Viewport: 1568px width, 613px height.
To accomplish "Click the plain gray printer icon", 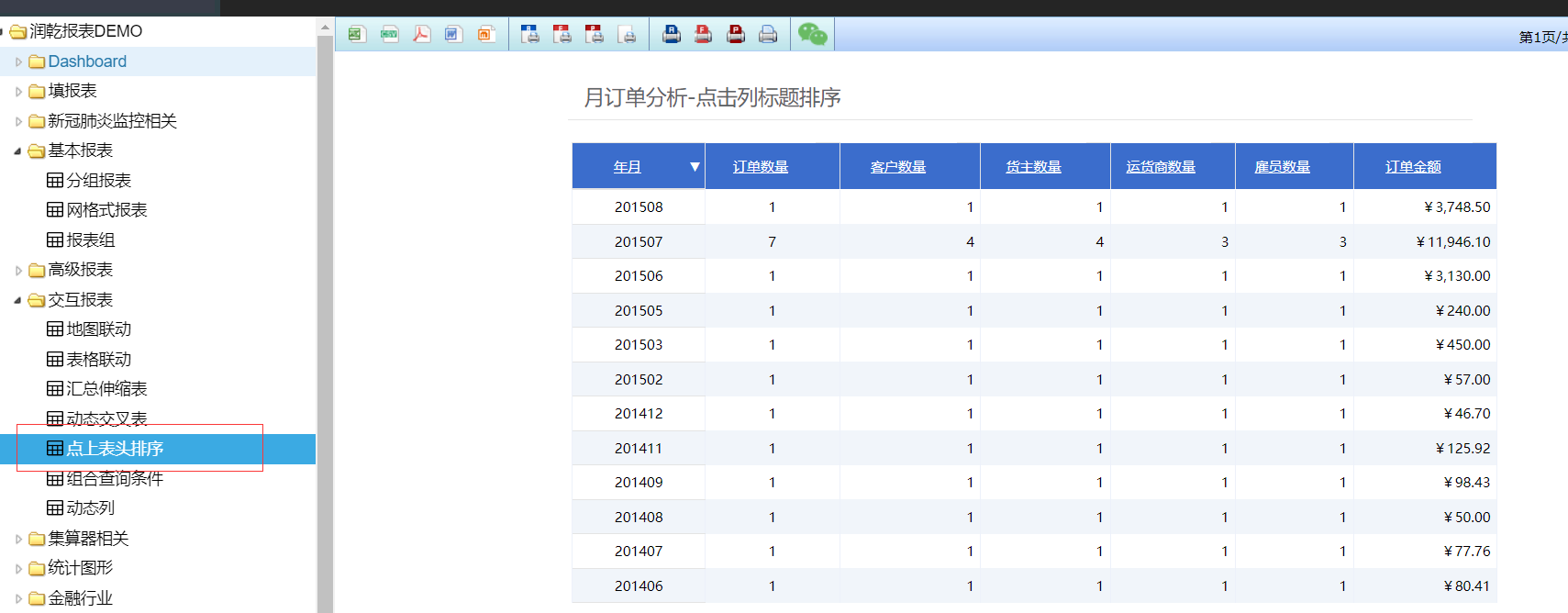I will tap(768, 35).
